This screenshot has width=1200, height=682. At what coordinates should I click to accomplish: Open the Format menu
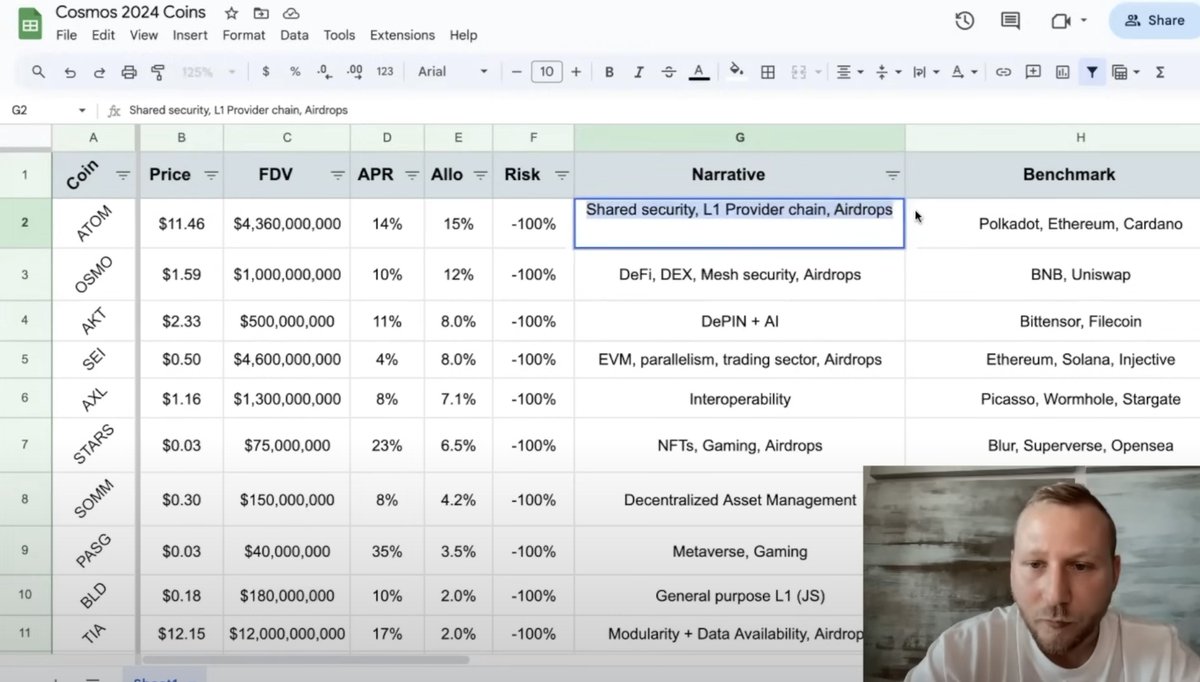[x=244, y=35]
